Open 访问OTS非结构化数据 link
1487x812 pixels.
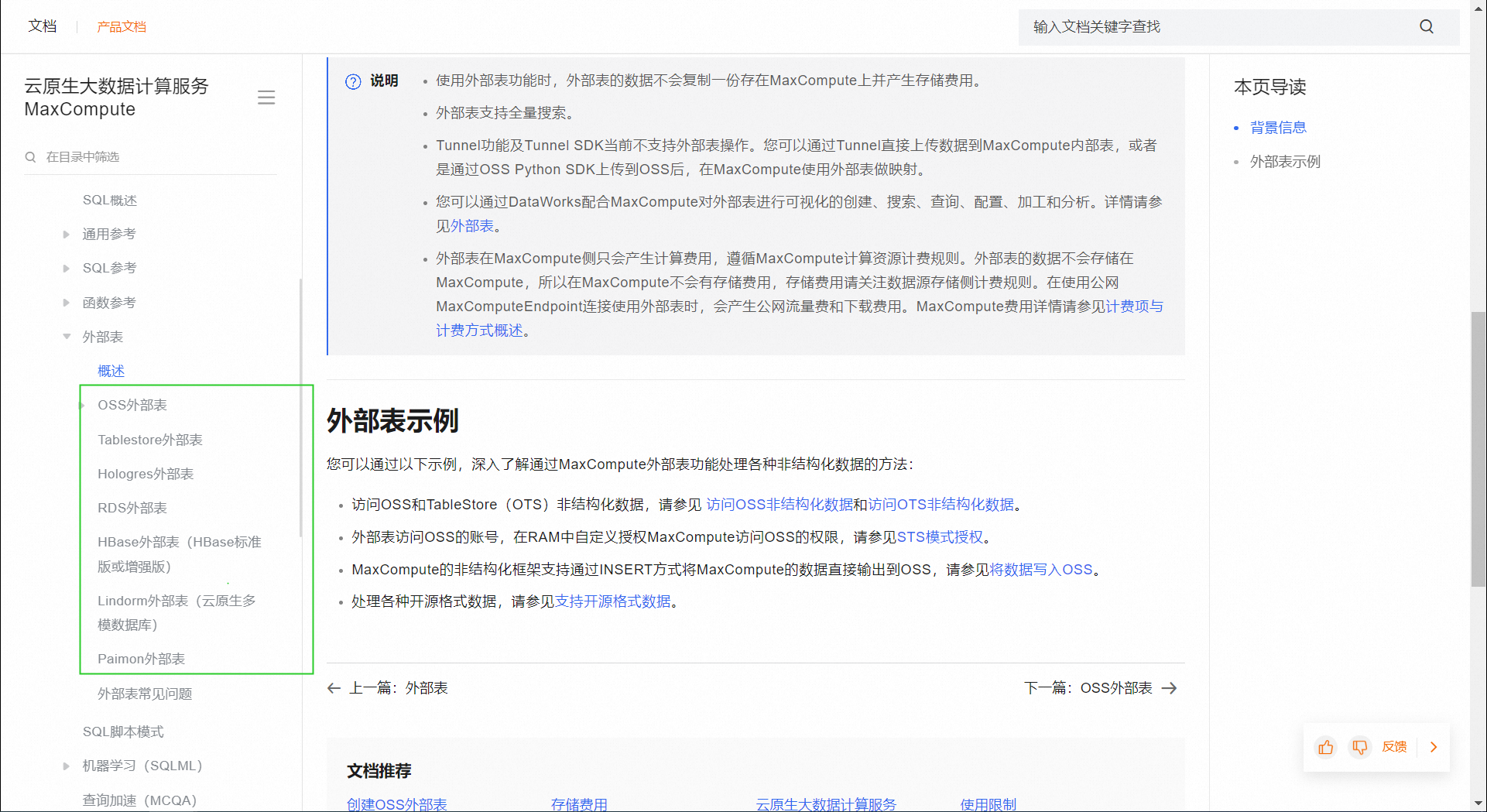941,505
